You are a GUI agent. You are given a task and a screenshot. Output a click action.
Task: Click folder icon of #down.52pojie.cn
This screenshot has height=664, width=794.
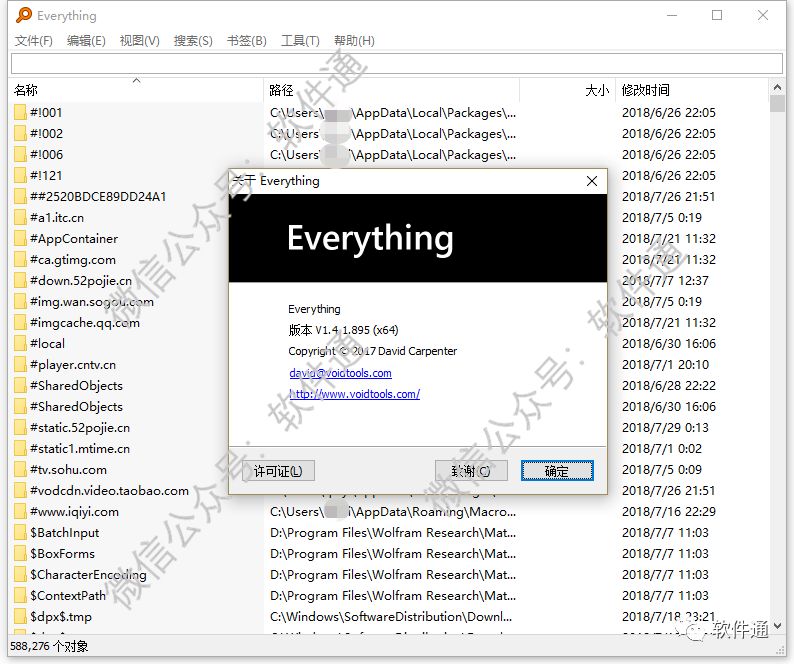tap(20, 281)
